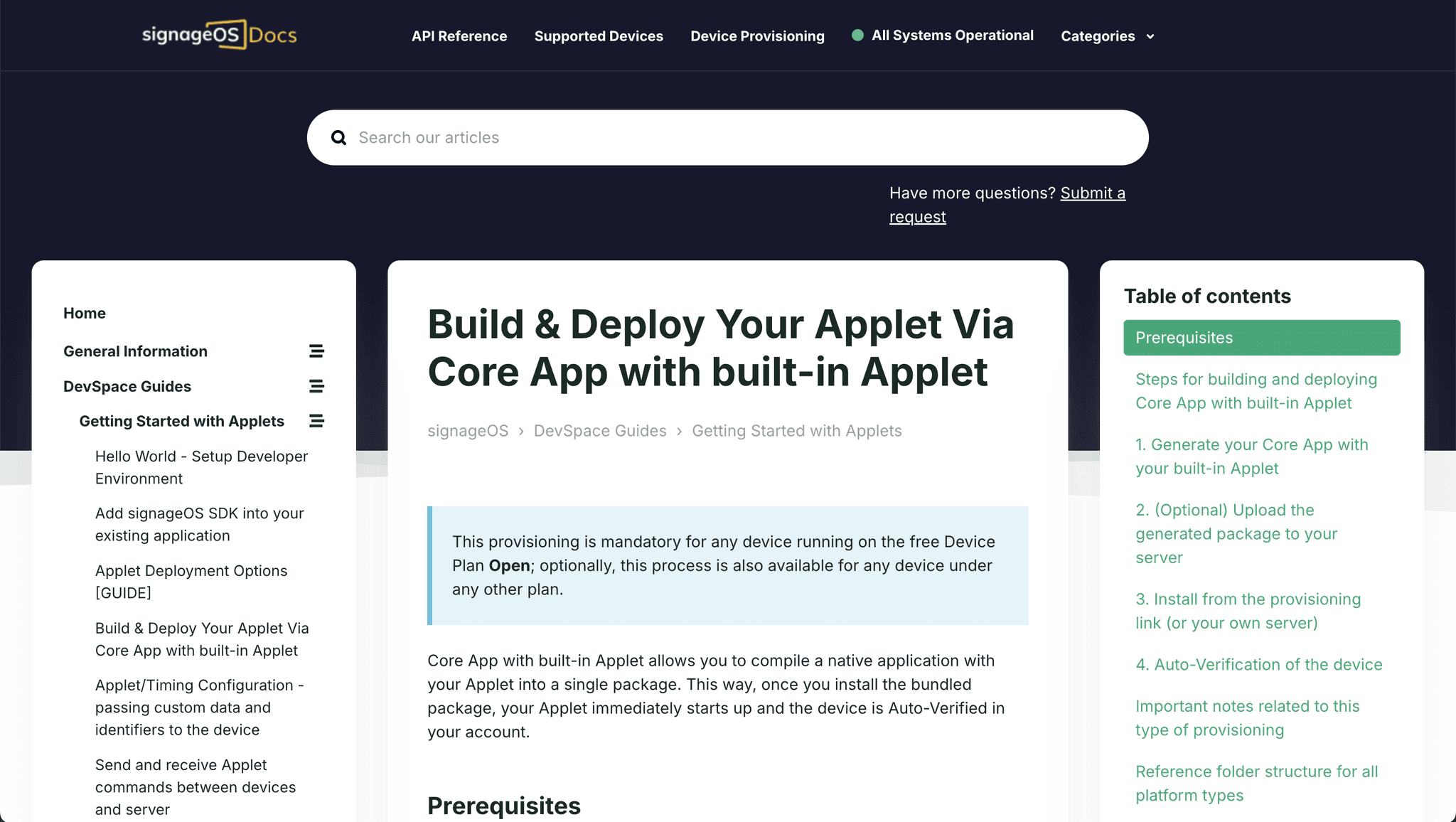Open the menu icon beside Getting Started with Applets
The image size is (1456, 822).
coord(316,420)
